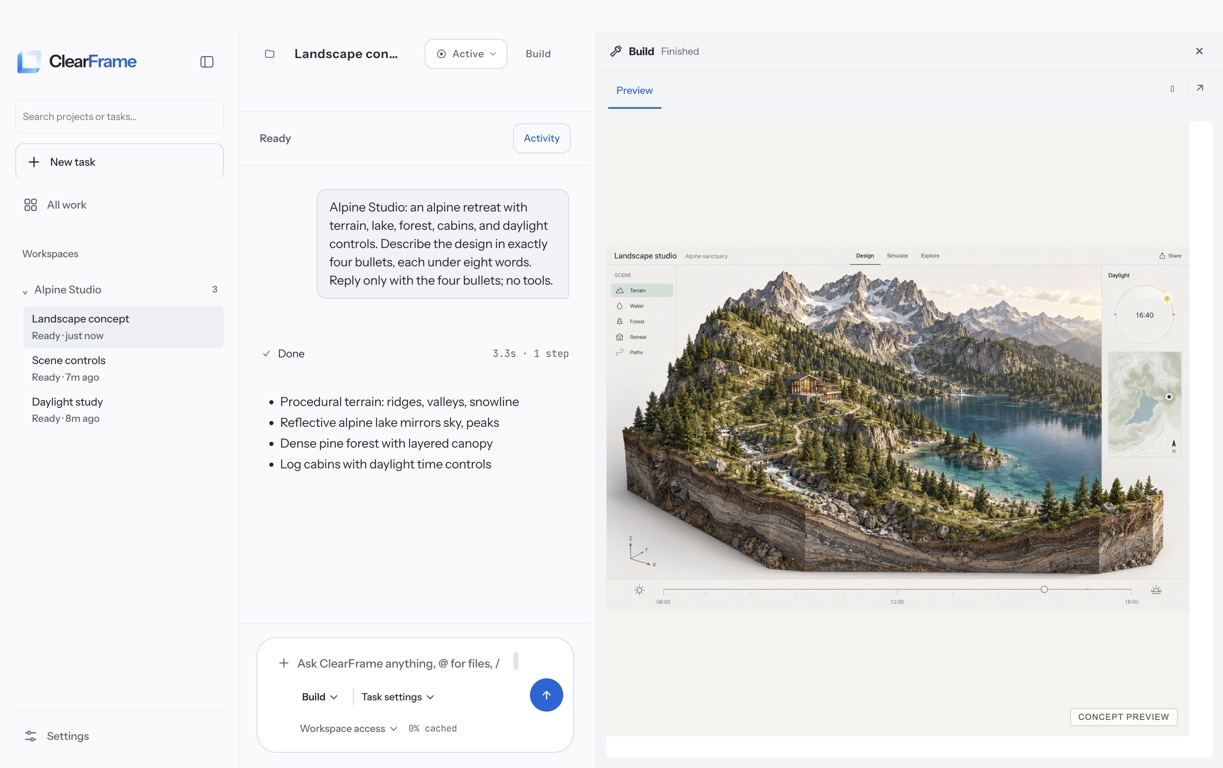Close the Build panel

pyautogui.click(x=1199, y=51)
